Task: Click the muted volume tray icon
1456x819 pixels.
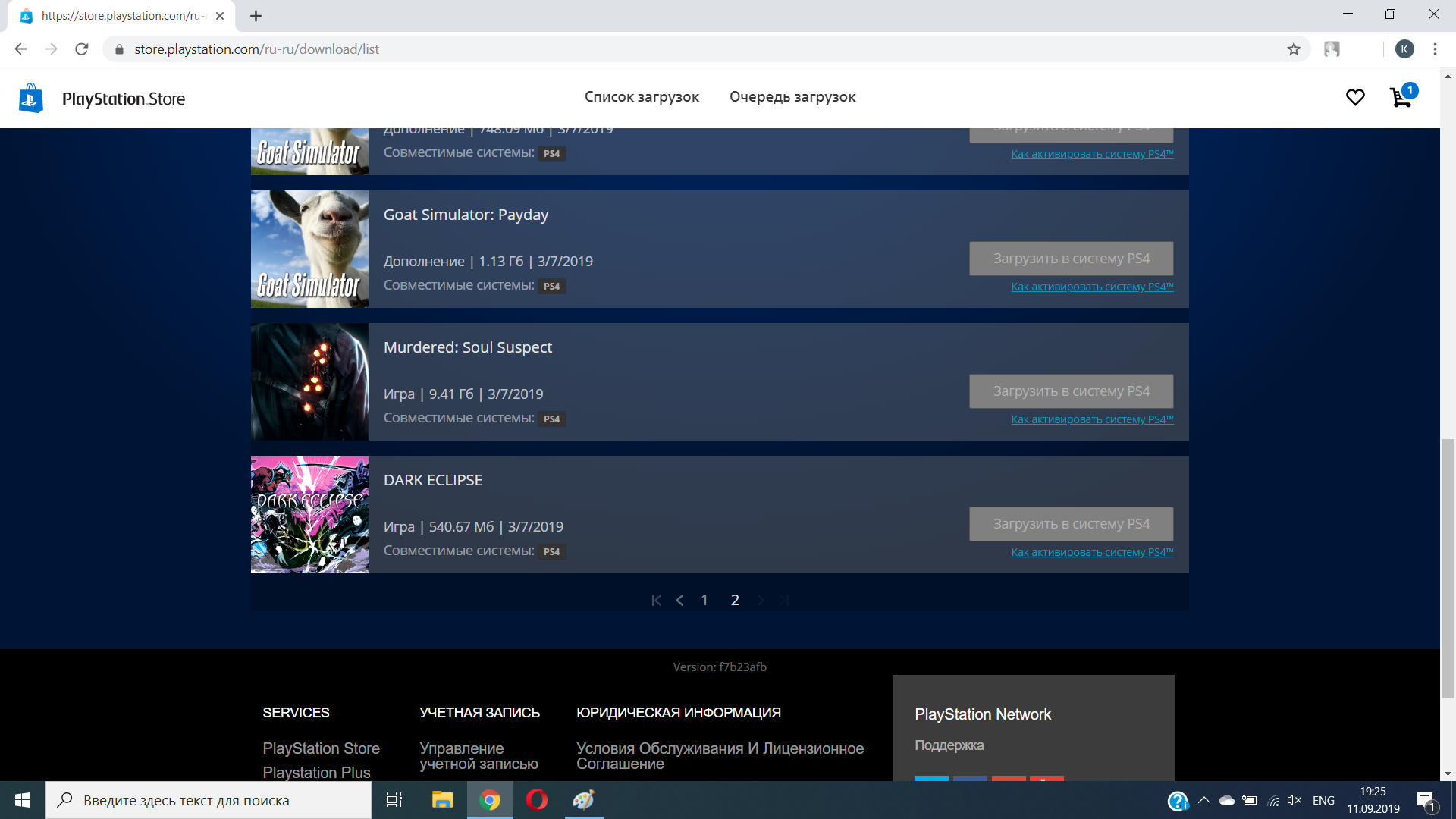Action: 1294,800
